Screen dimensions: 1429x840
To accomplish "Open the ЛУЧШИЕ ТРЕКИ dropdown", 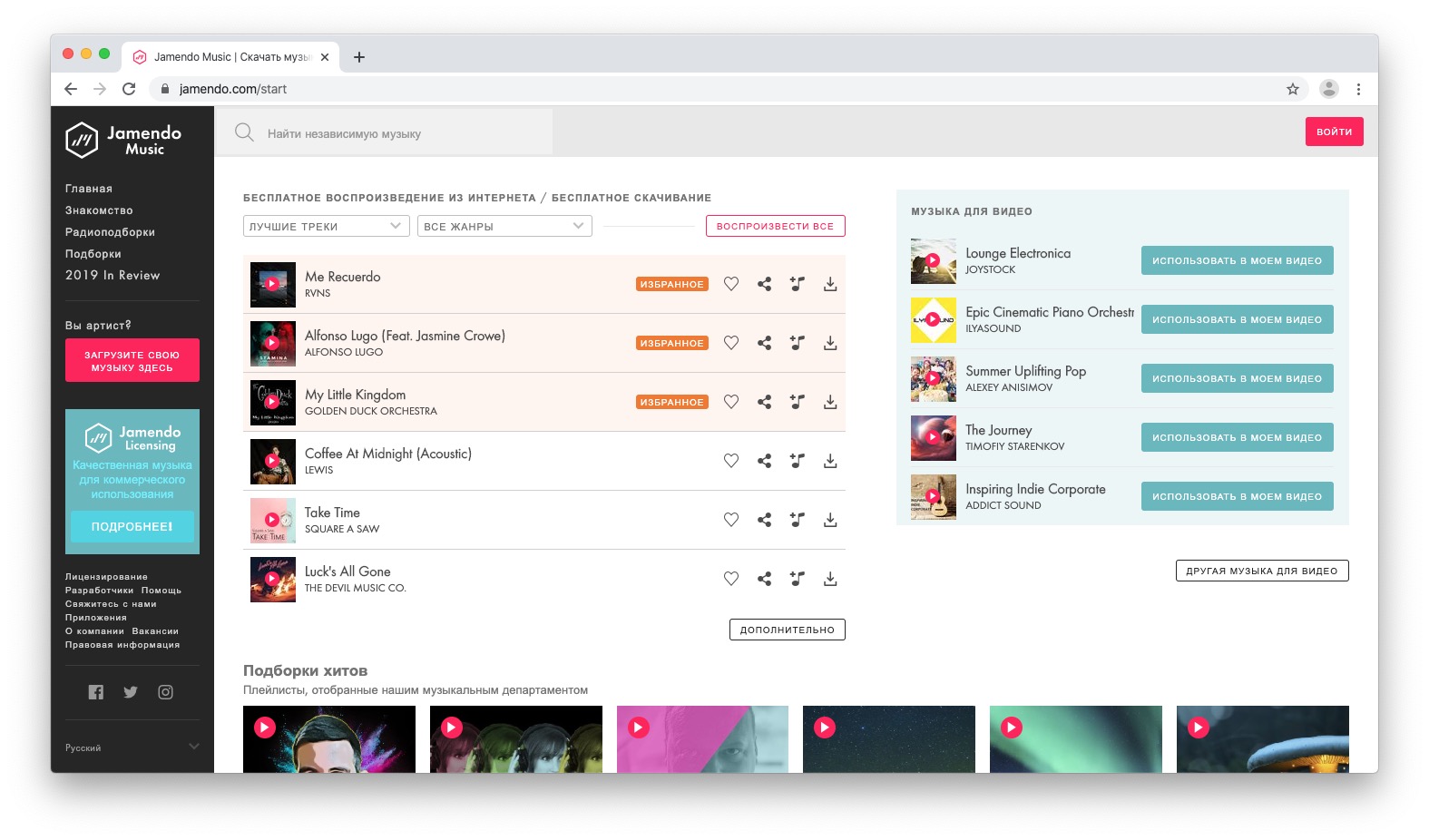I will coord(327,226).
